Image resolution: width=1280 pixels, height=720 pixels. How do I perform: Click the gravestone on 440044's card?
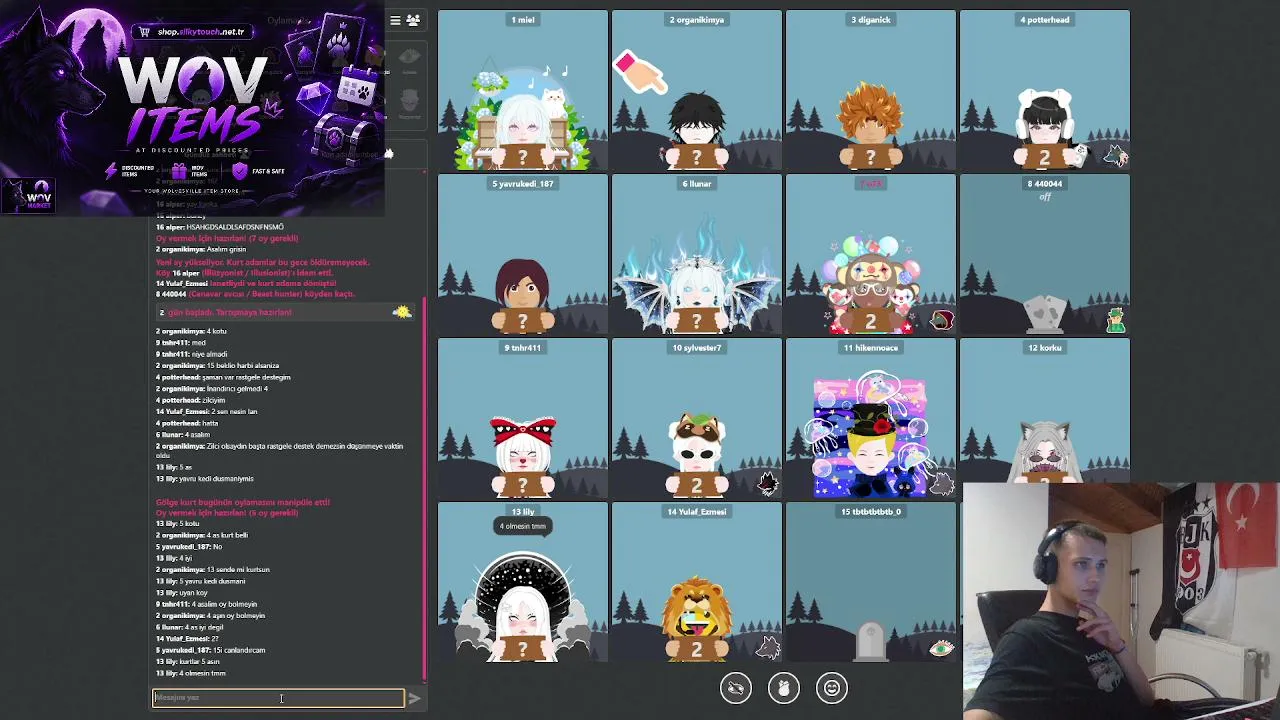[1045, 314]
